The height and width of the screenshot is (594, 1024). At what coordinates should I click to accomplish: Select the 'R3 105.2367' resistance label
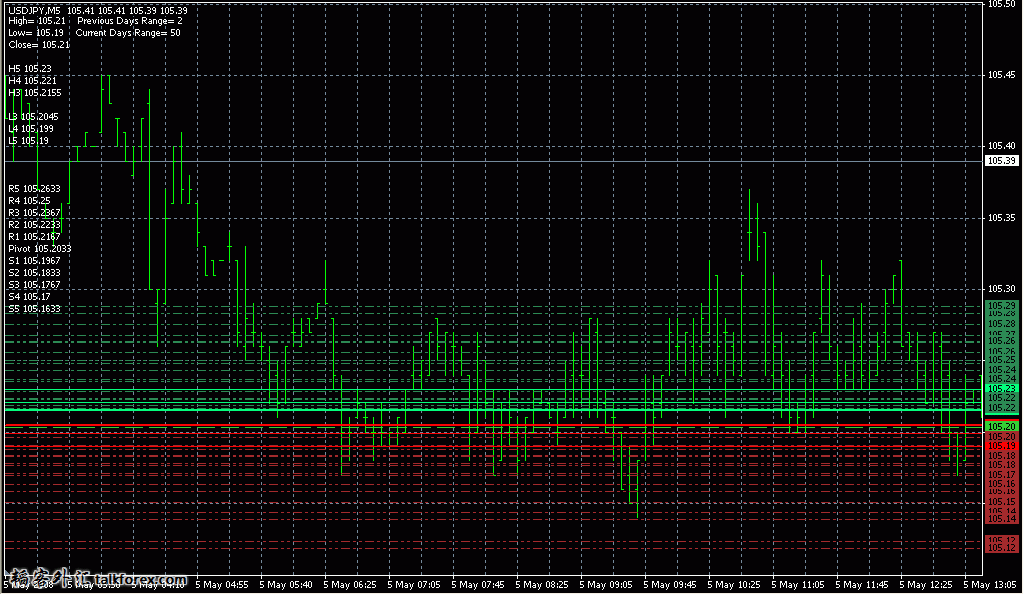pos(34,213)
